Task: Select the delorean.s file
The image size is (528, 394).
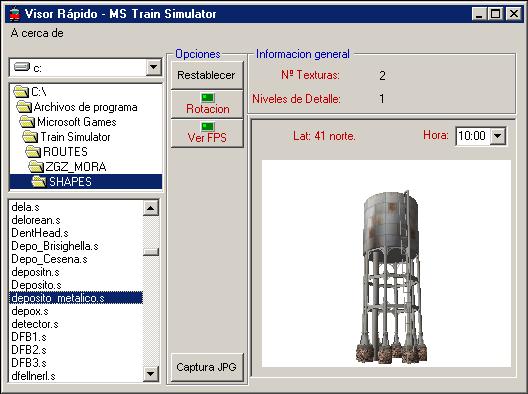Action: pyautogui.click(x=36, y=220)
